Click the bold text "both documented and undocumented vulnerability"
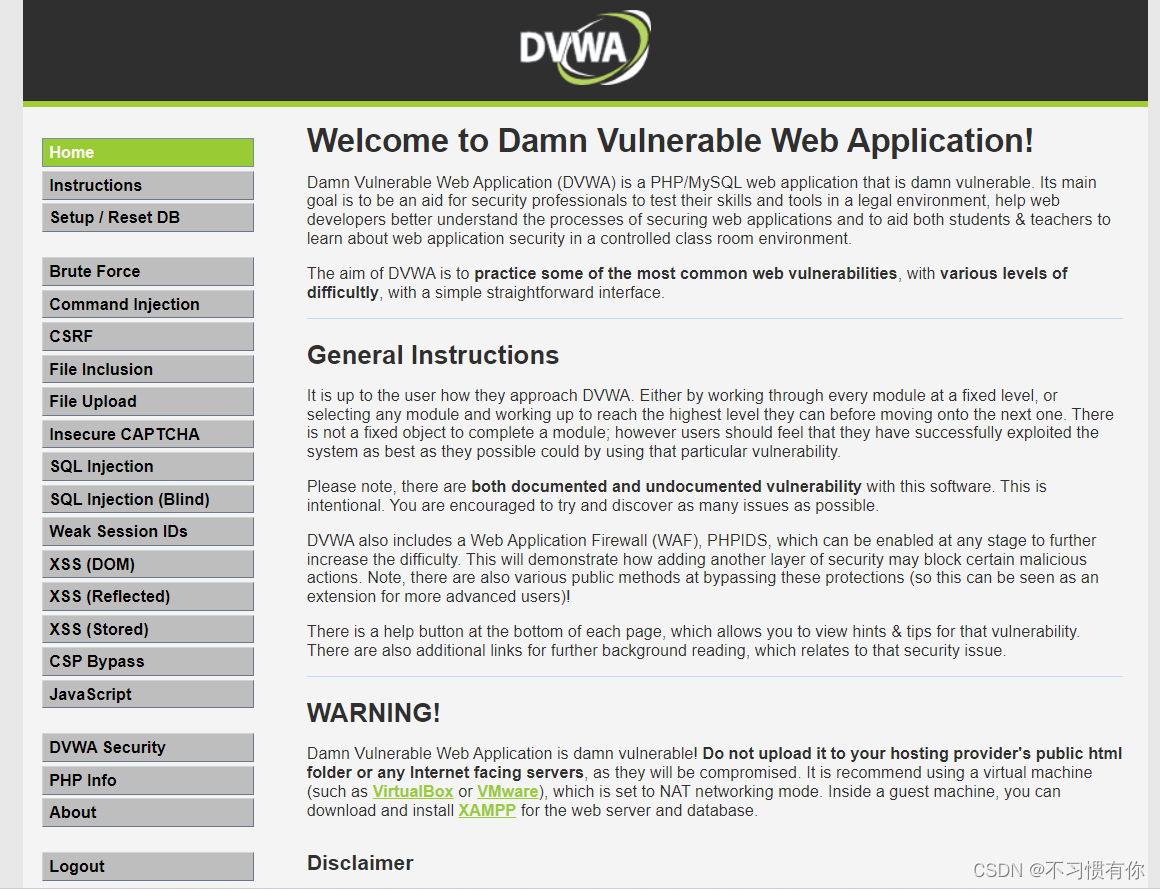 pos(667,487)
